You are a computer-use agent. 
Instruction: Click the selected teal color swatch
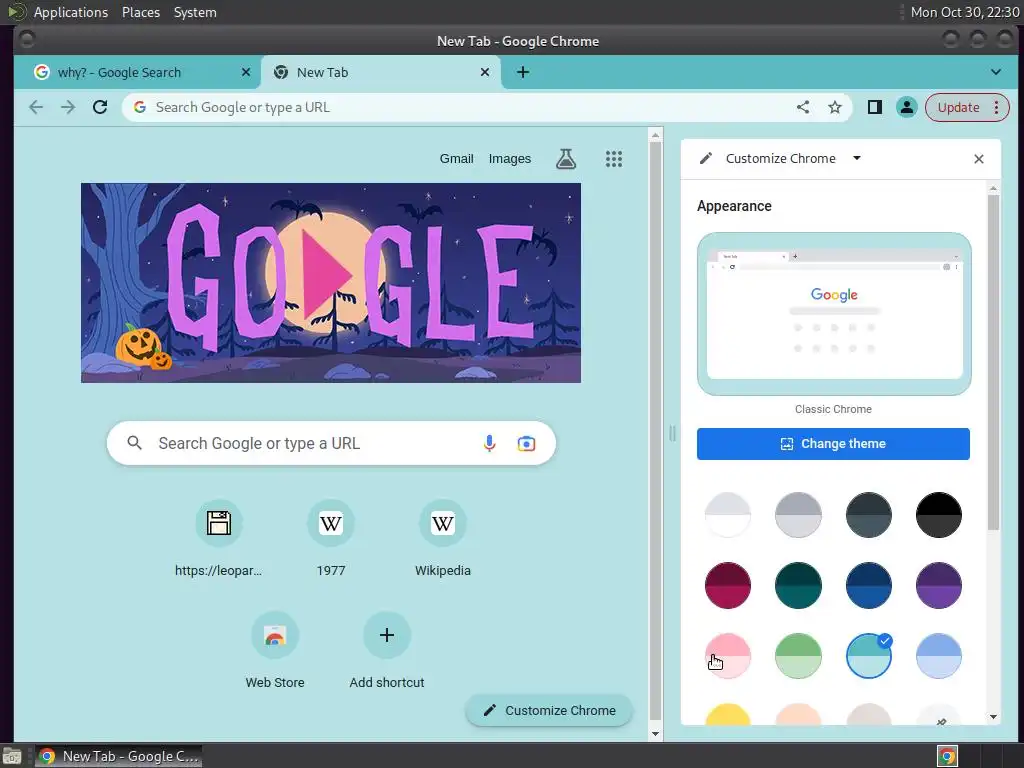869,656
